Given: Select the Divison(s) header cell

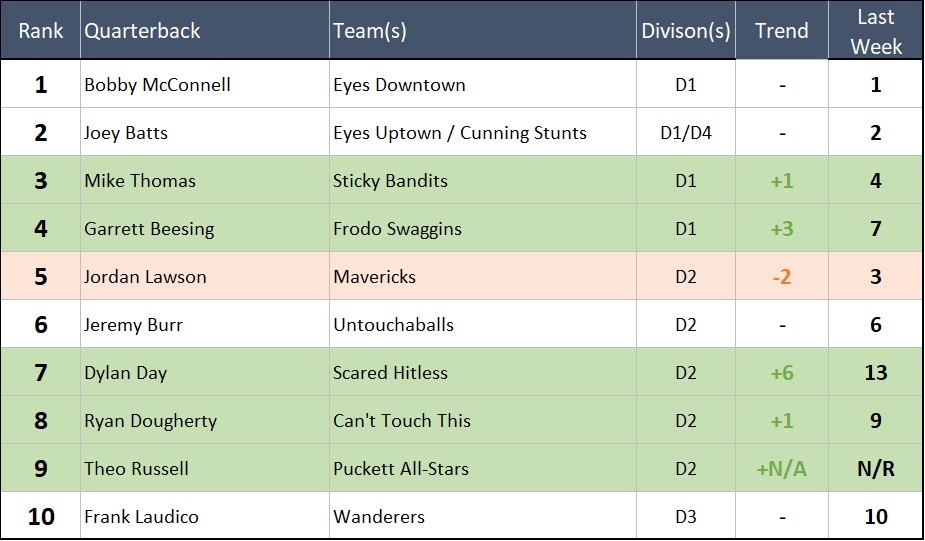Looking at the screenshot, I should (x=686, y=31).
